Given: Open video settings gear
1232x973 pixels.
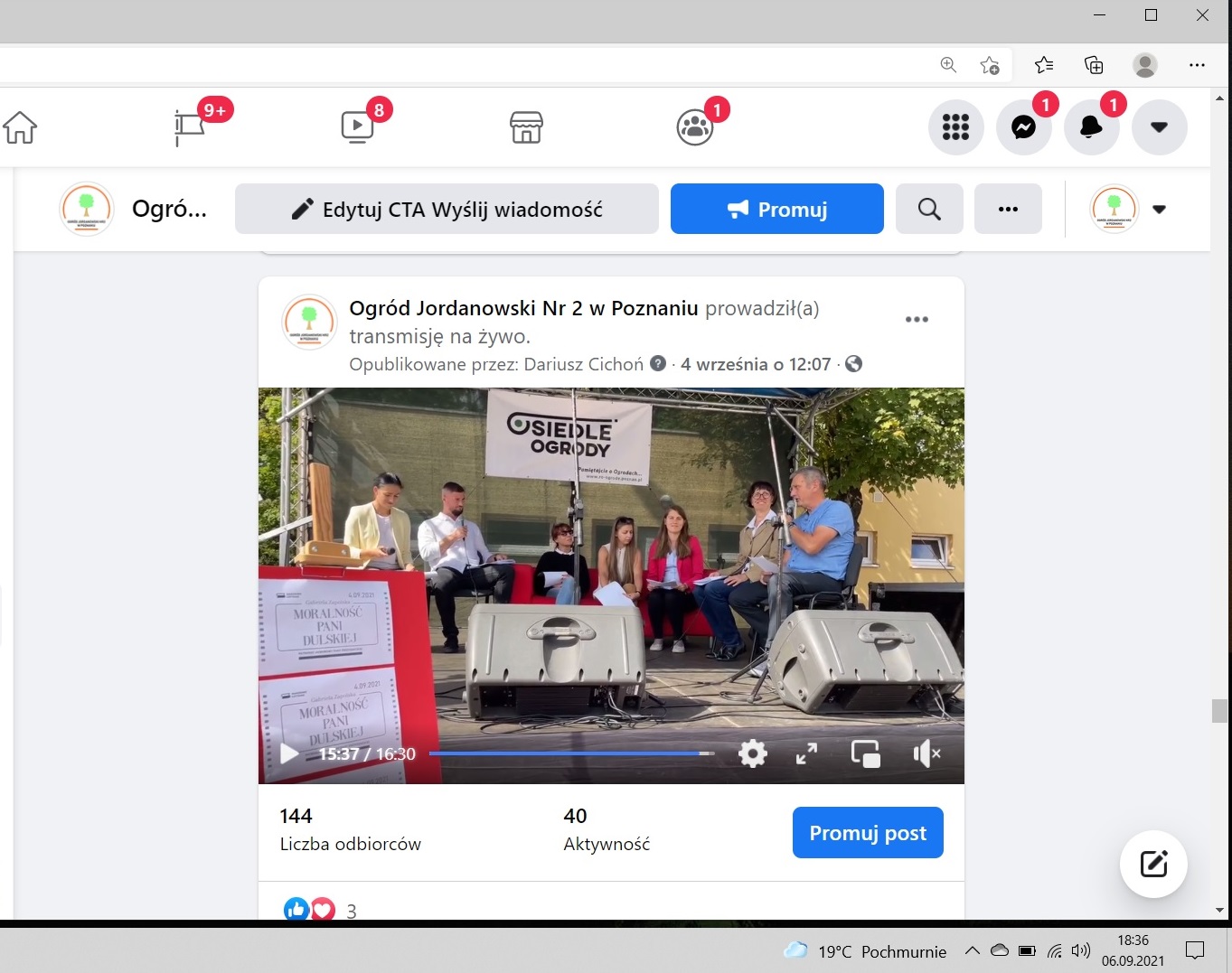Looking at the screenshot, I should click(752, 753).
